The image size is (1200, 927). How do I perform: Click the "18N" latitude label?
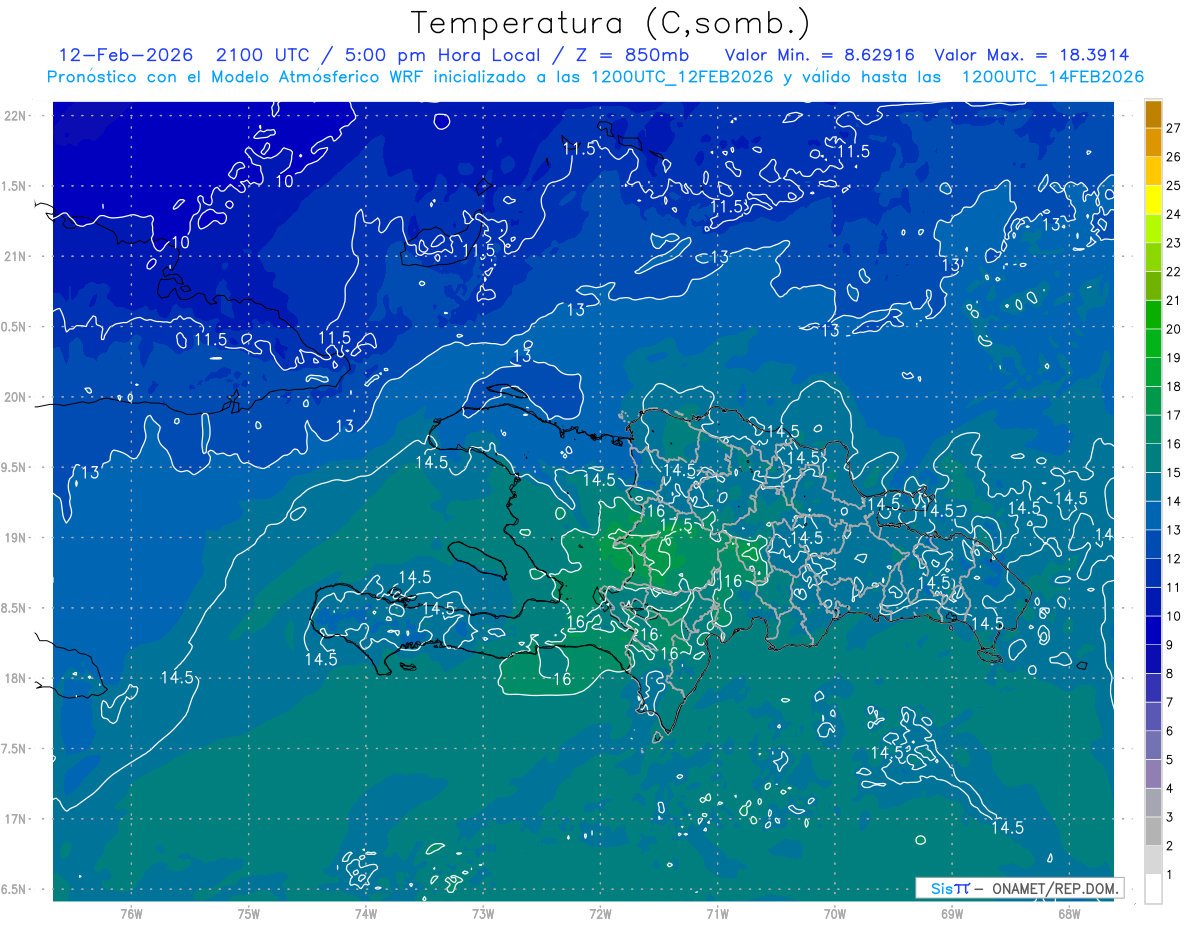pyautogui.click(x=17, y=678)
